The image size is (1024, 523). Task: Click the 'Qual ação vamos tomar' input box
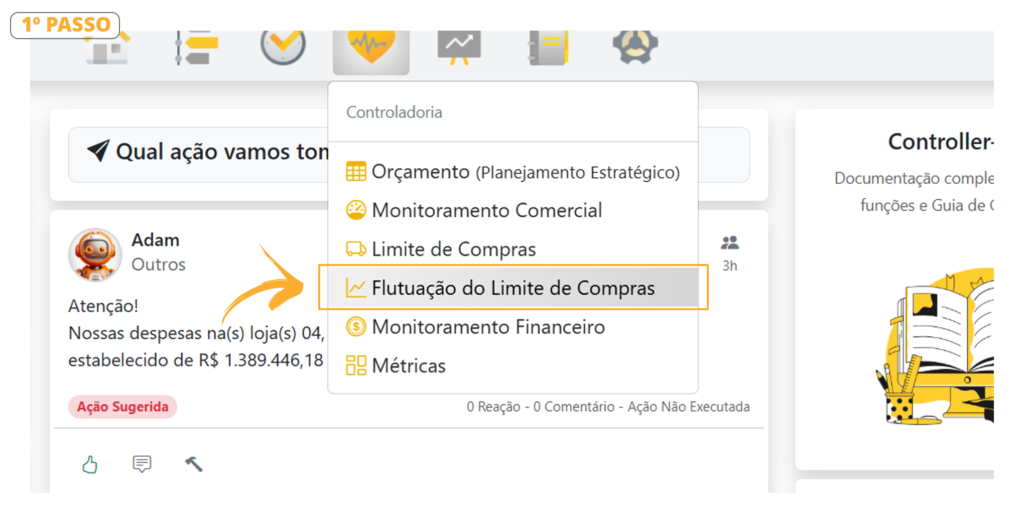click(x=409, y=155)
